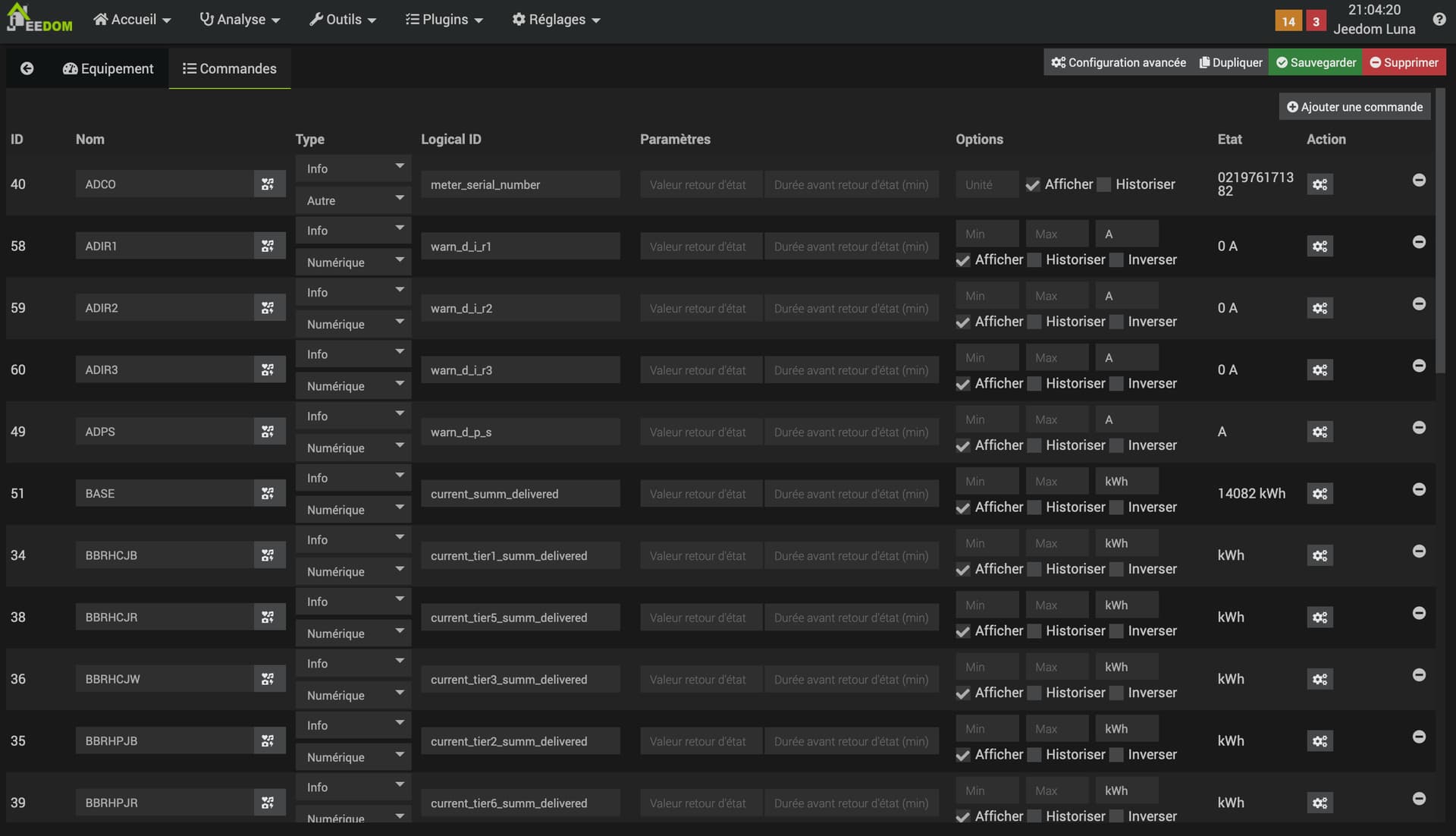Open gears configuration for ADPS command
Image resolution: width=1456 pixels, height=836 pixels.
1319,432
